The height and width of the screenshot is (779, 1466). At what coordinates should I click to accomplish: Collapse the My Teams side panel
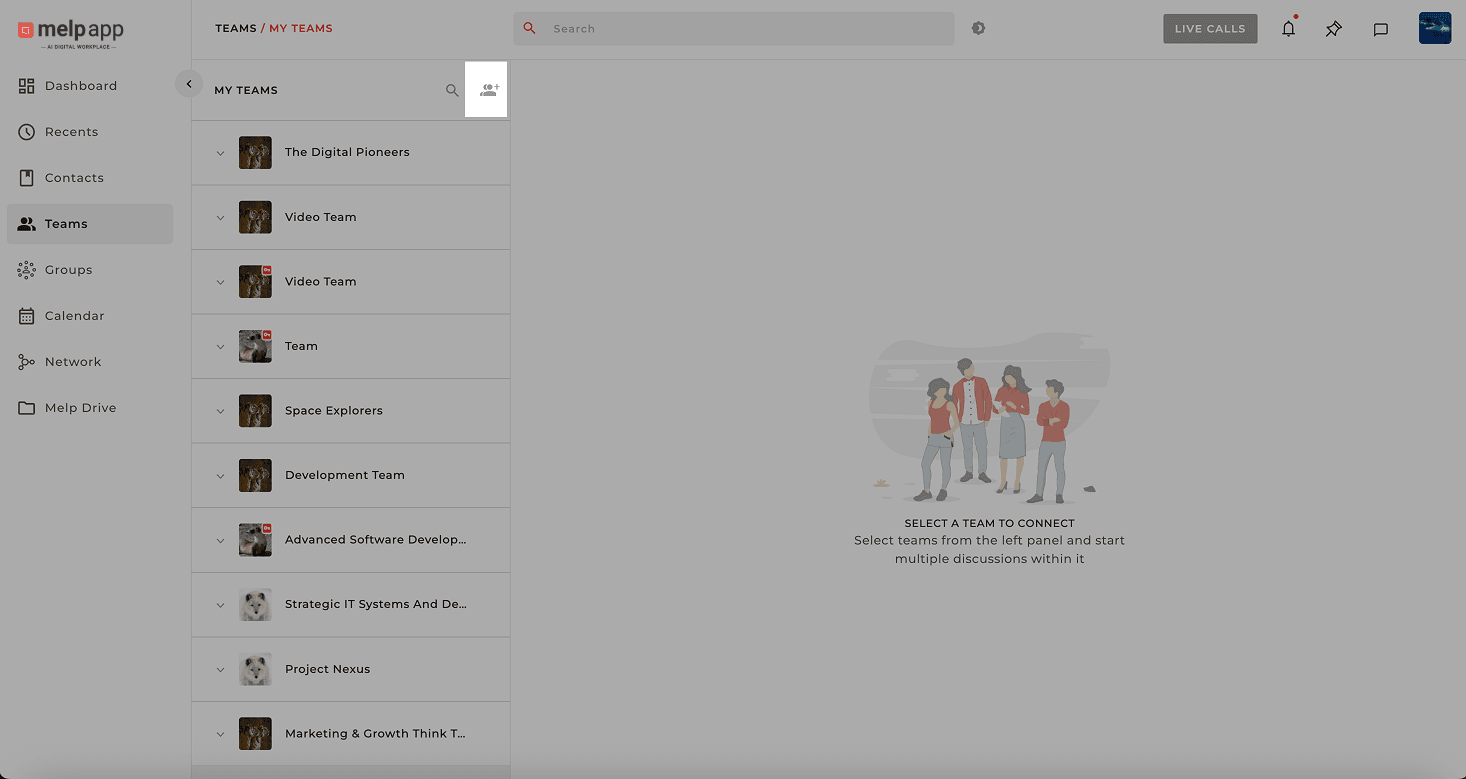tap(189, 84)
